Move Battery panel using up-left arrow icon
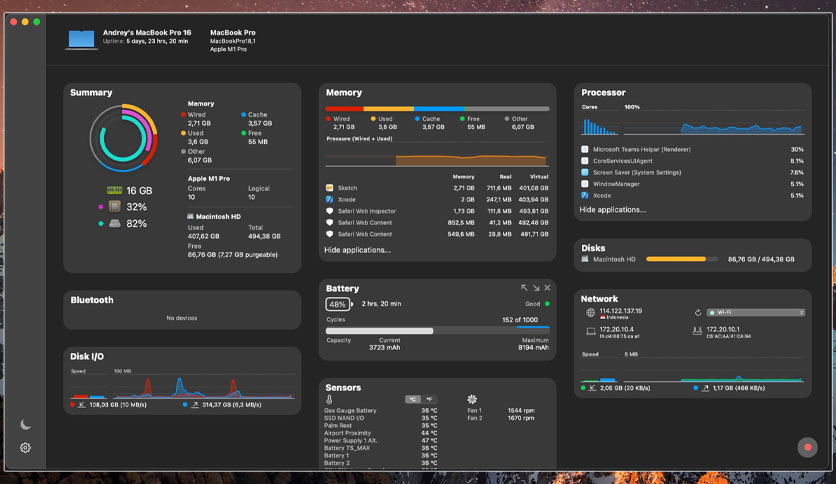The image size is (836, 484). click(x=524, y=288)
